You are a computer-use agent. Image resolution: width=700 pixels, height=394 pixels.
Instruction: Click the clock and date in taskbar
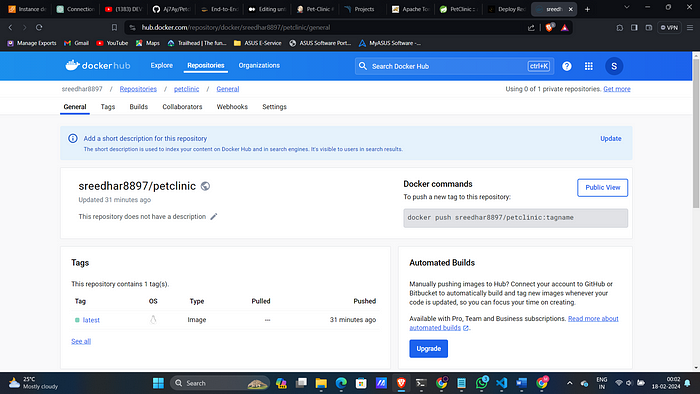(666, 383)
